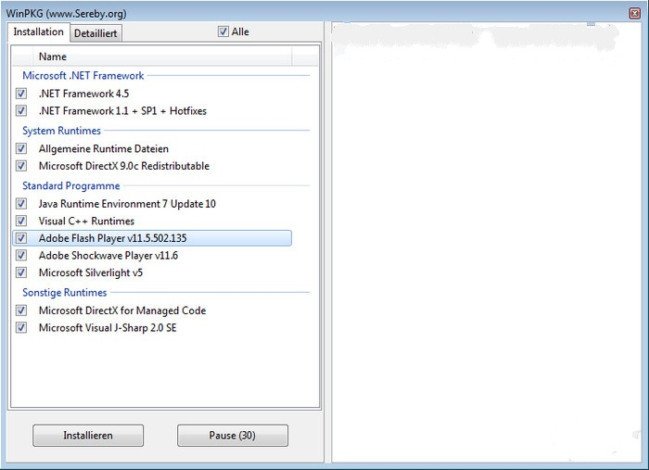Select the Sonstige Runtimes group header
The width and height of the screenshot is (649, 470).
point(64,293)
